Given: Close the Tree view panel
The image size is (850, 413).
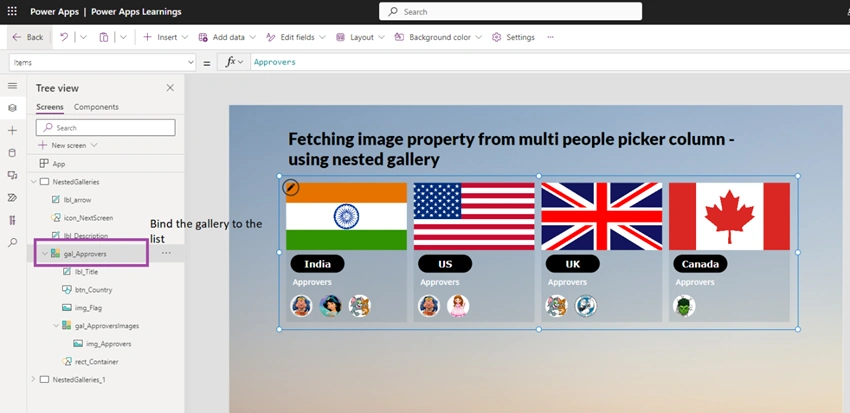Looking at the screenshot, I should click(x=170, y=88).
